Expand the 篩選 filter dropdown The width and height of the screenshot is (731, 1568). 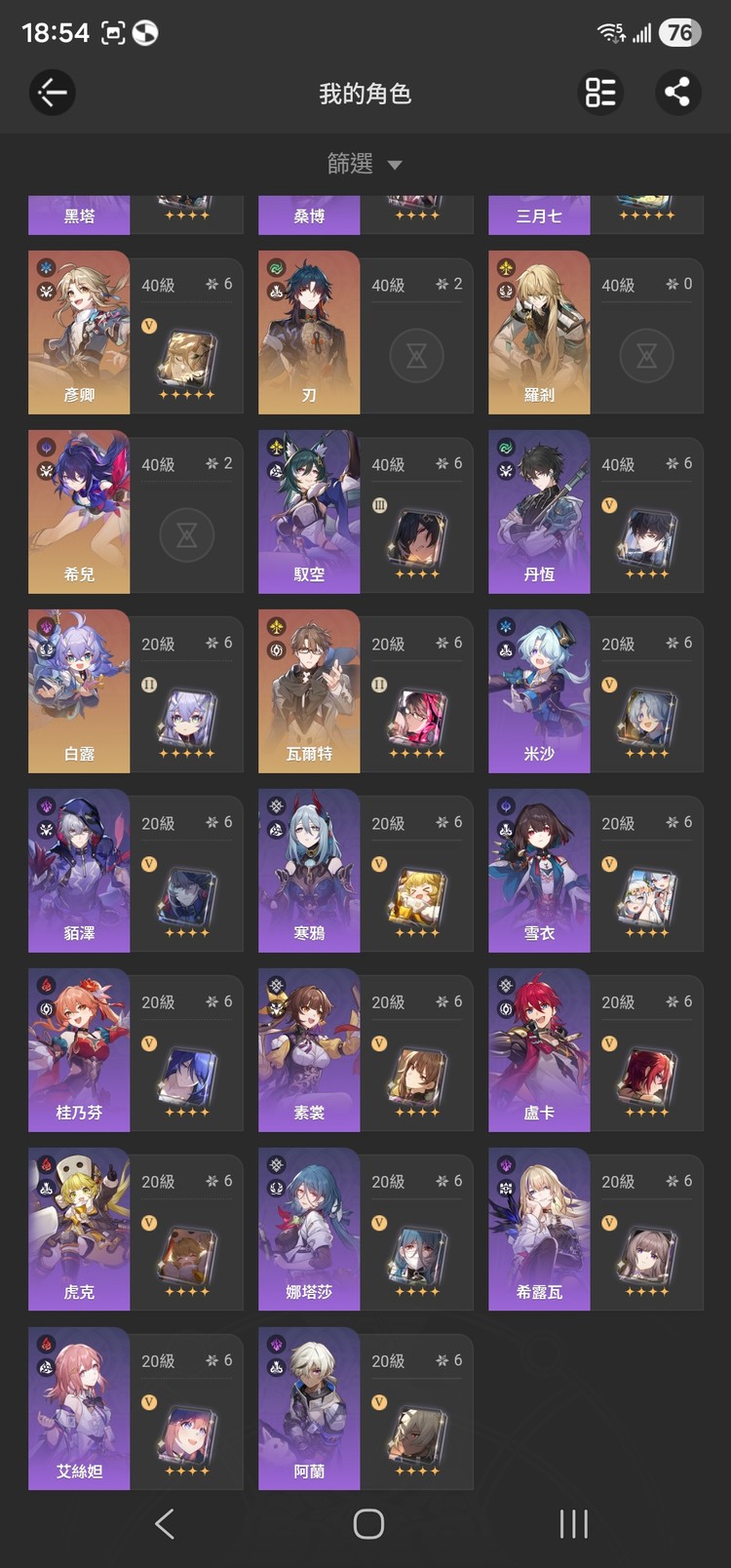(x=365, y=164)
